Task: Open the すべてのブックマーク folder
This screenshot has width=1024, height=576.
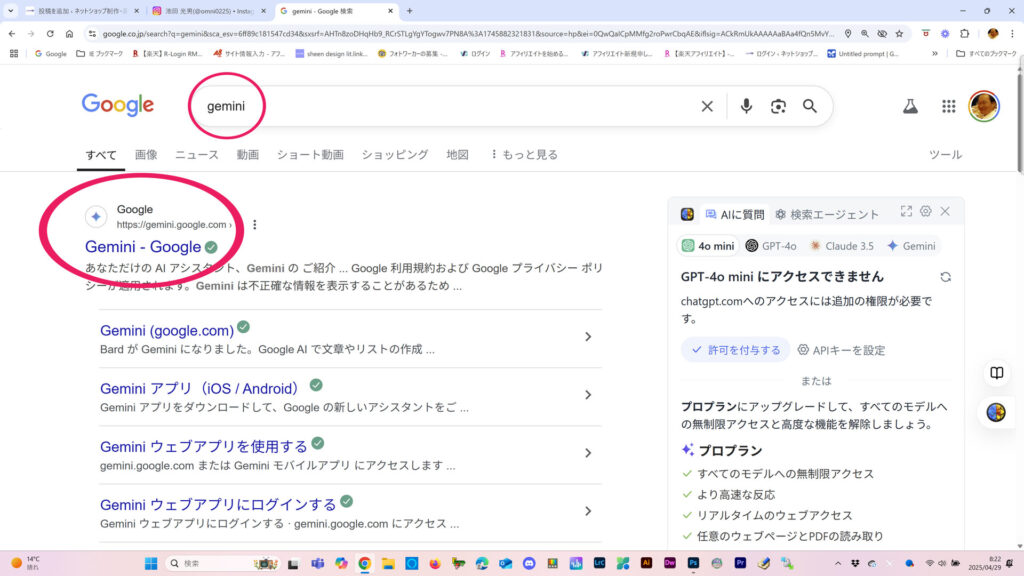Action: (x=987, y=54)
